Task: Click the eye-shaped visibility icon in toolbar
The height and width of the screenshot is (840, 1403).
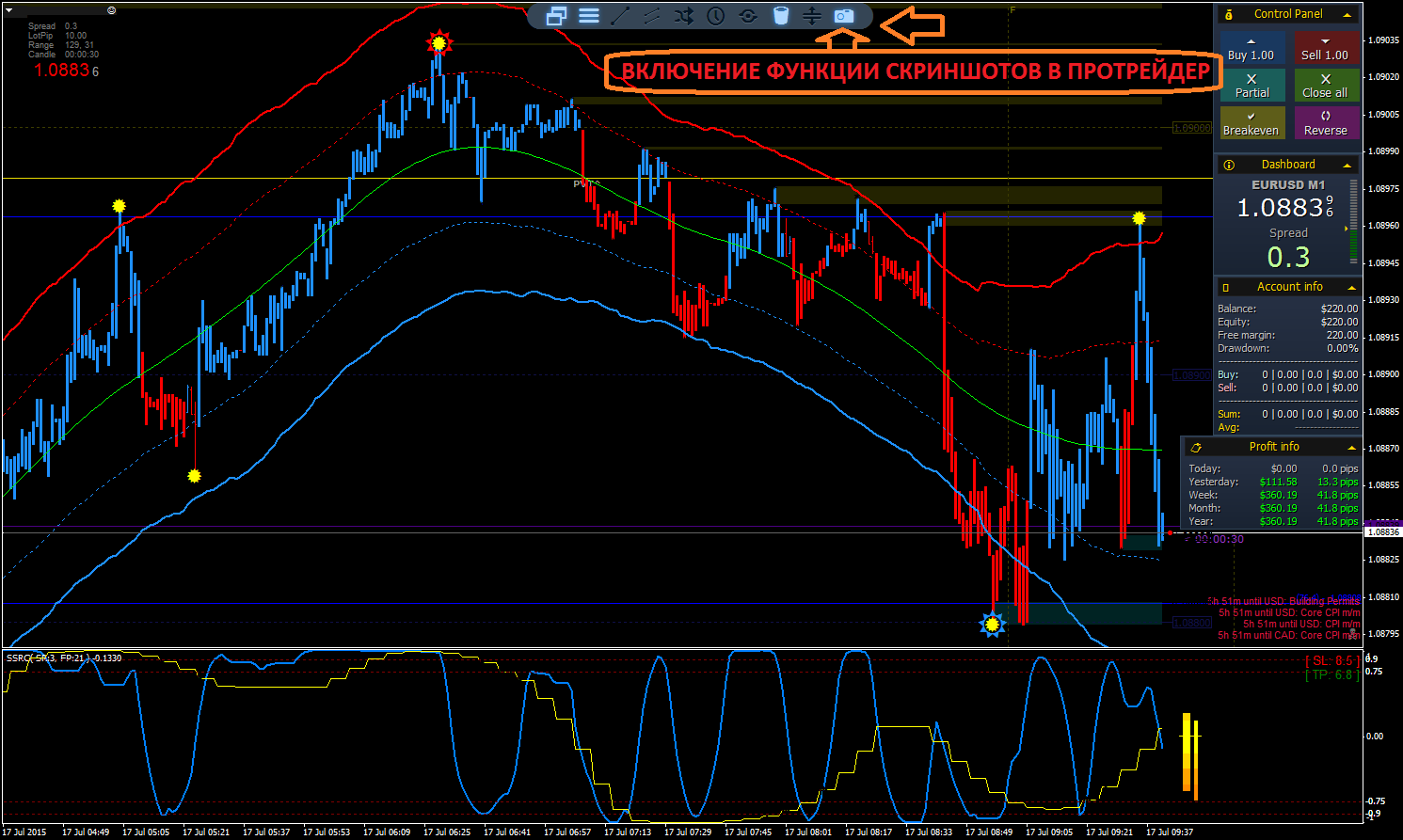Action: click(x=748, y=16)
